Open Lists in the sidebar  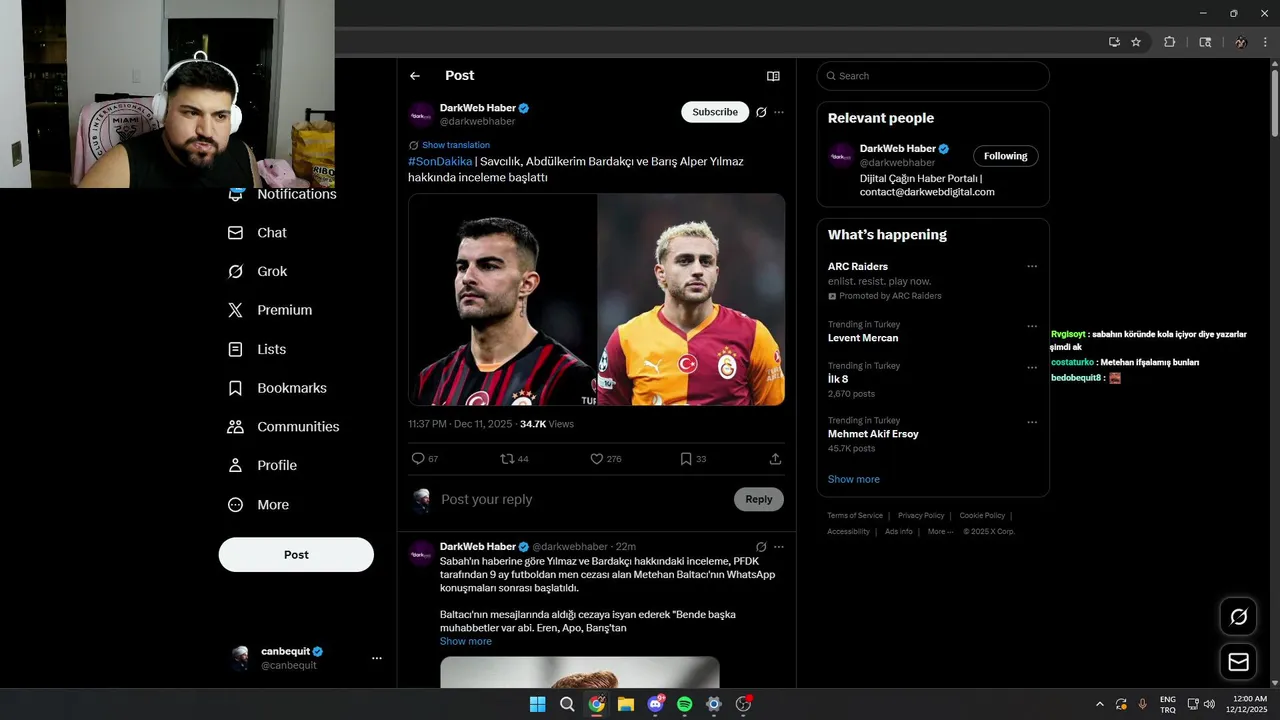pyautogui.click(x=257, y=349)
